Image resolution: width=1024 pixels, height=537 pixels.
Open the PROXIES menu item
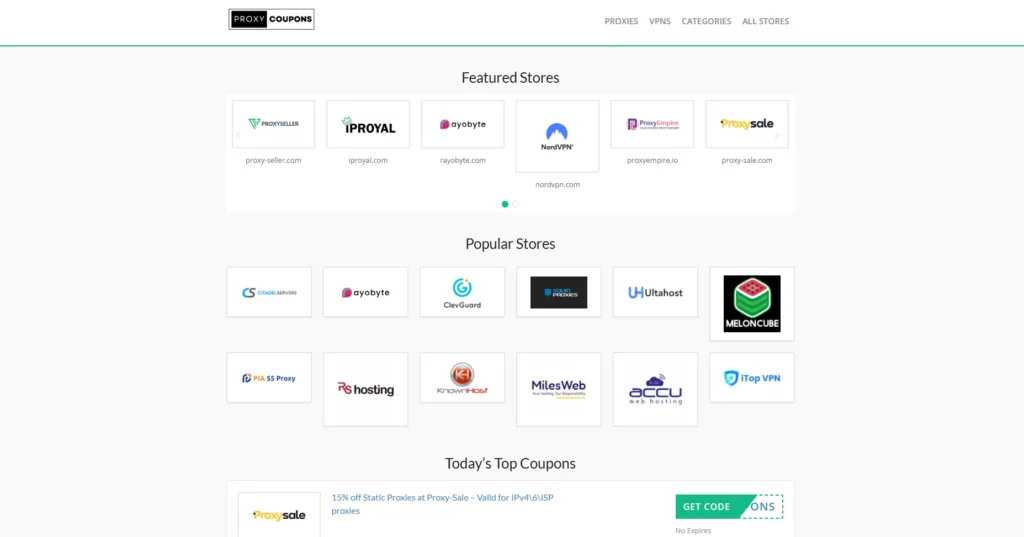point(621,21)
